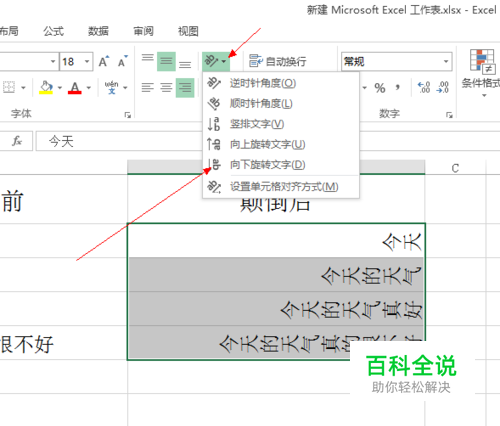Open number format dialog launcher
The image size is (500, 426).
tap(449, 115)
